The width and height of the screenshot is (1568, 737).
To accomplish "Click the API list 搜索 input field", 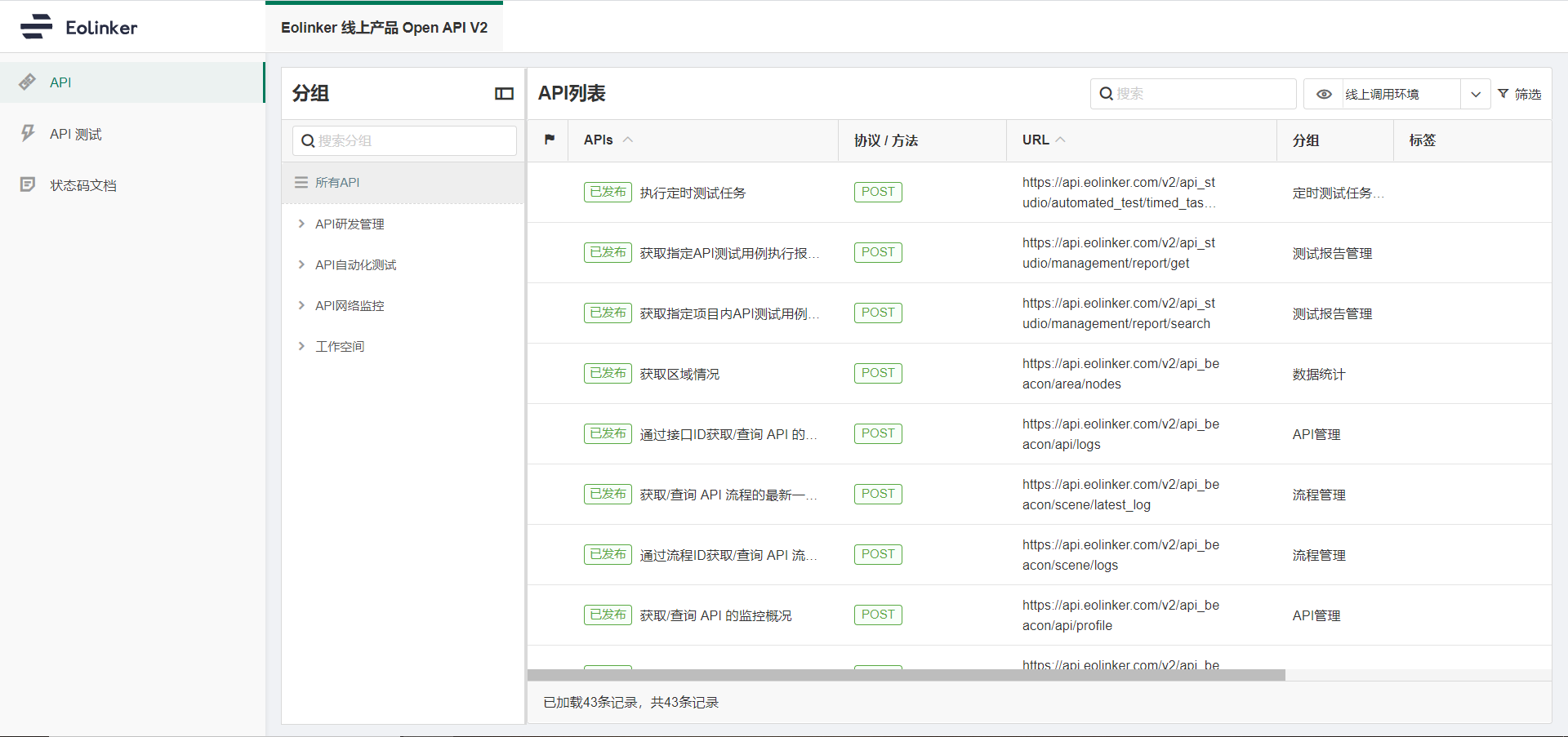I will pos(1193,94).
